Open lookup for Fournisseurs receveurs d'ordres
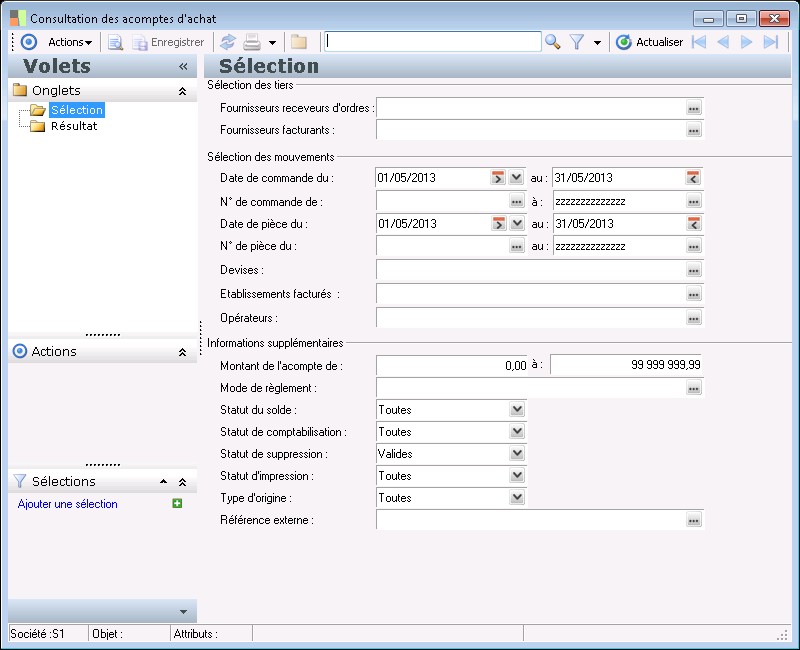The width and height of the screenshot is (800, 650). 694,108
